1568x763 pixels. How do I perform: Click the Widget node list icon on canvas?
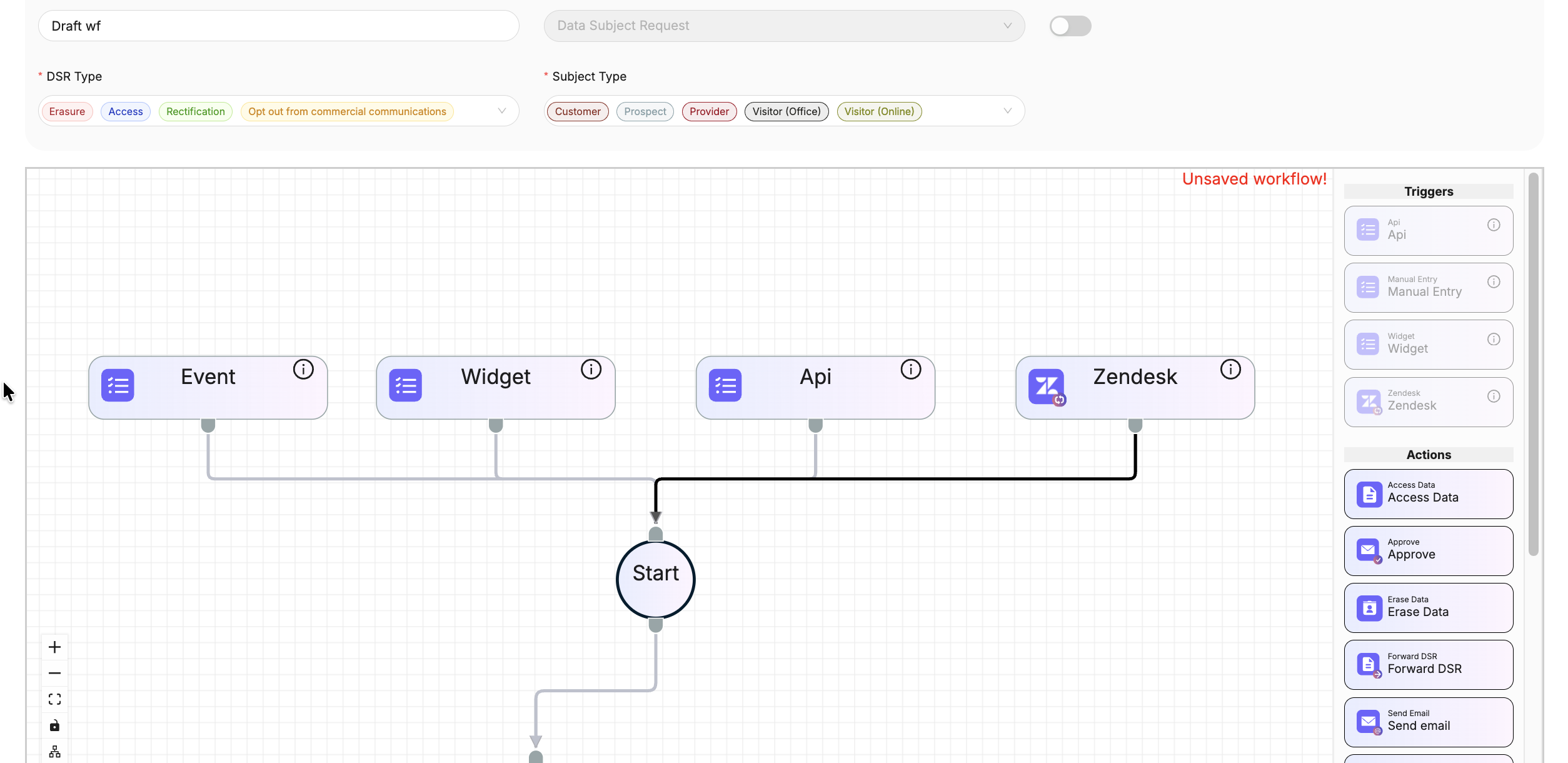point(405,385)
